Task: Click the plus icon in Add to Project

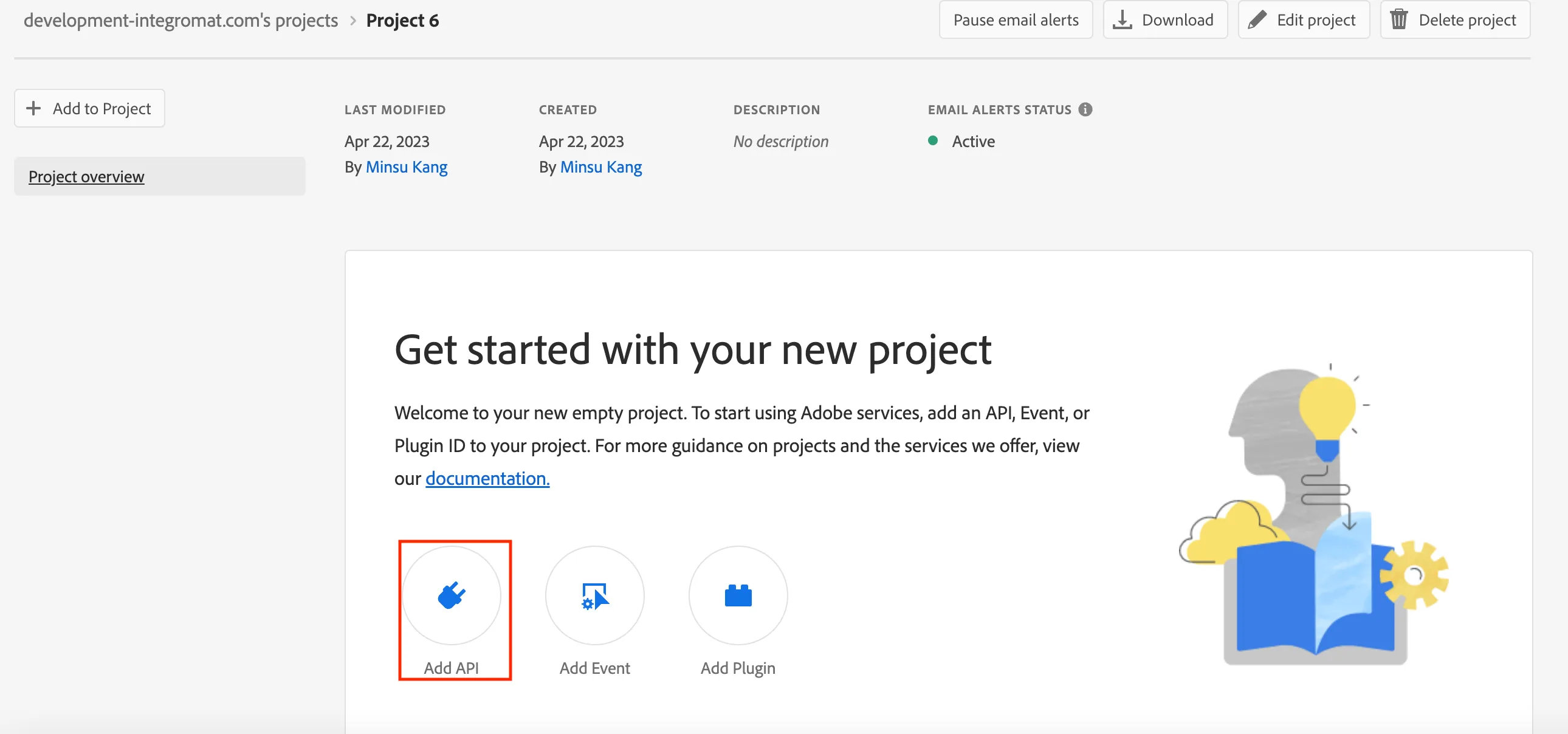Action: click(x=33, y=108)
